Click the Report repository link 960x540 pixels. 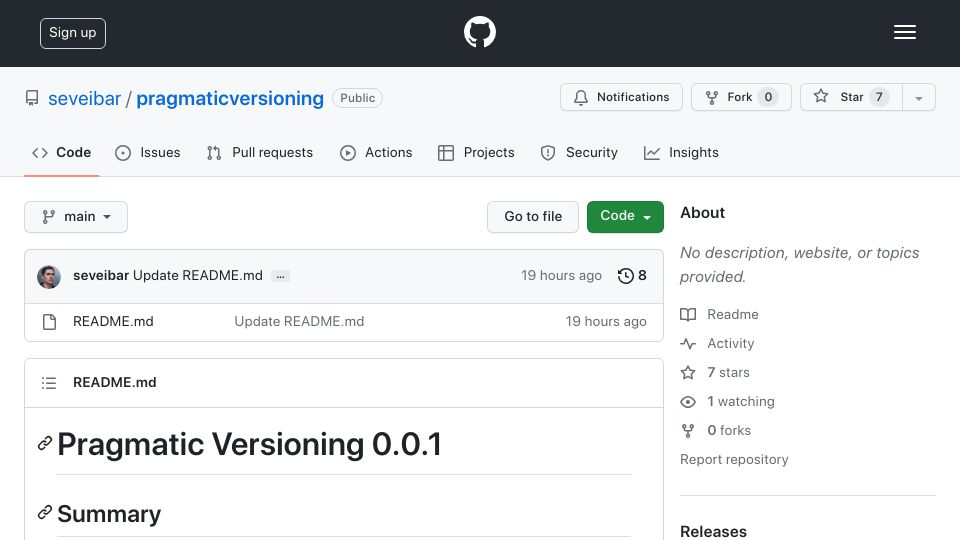pyautogui.click(x=734, y=459)
